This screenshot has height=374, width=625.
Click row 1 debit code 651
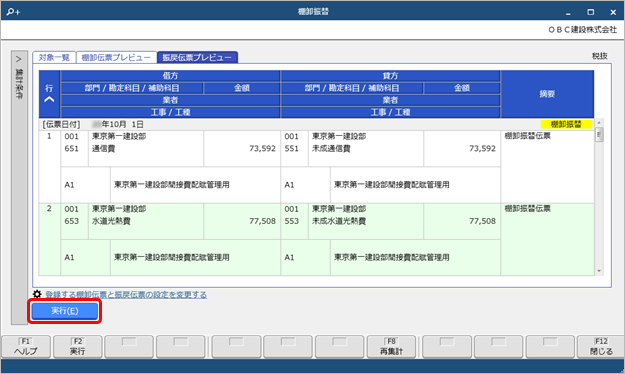(72, 148)
